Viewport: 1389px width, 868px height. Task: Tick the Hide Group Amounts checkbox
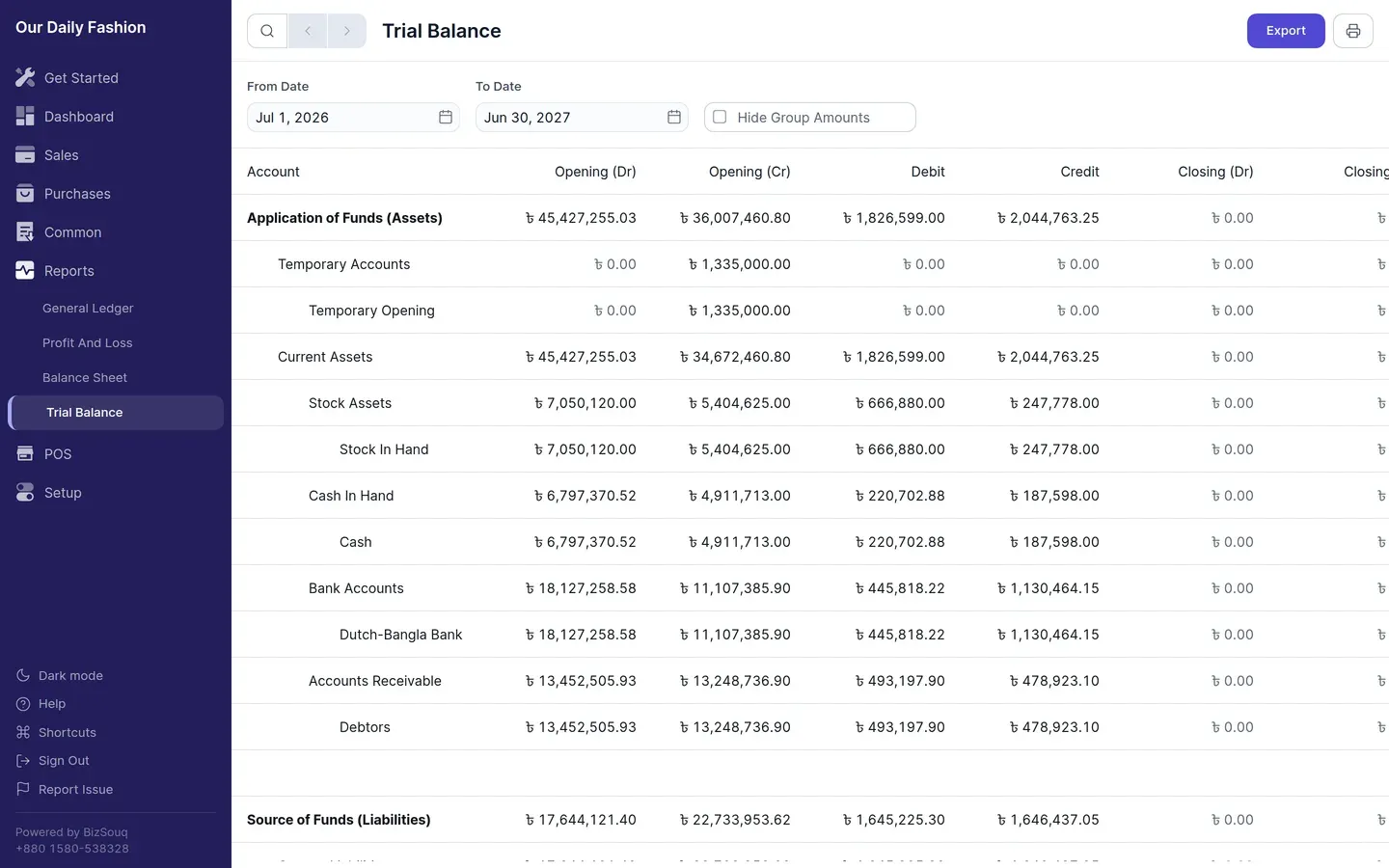(x=720, y=117)
